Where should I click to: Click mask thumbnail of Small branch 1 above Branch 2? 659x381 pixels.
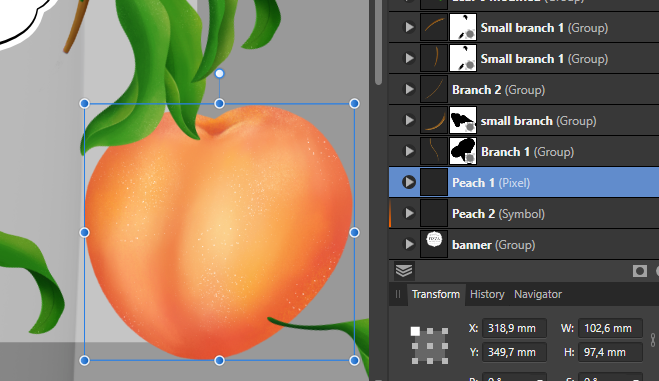coord(463,58)
